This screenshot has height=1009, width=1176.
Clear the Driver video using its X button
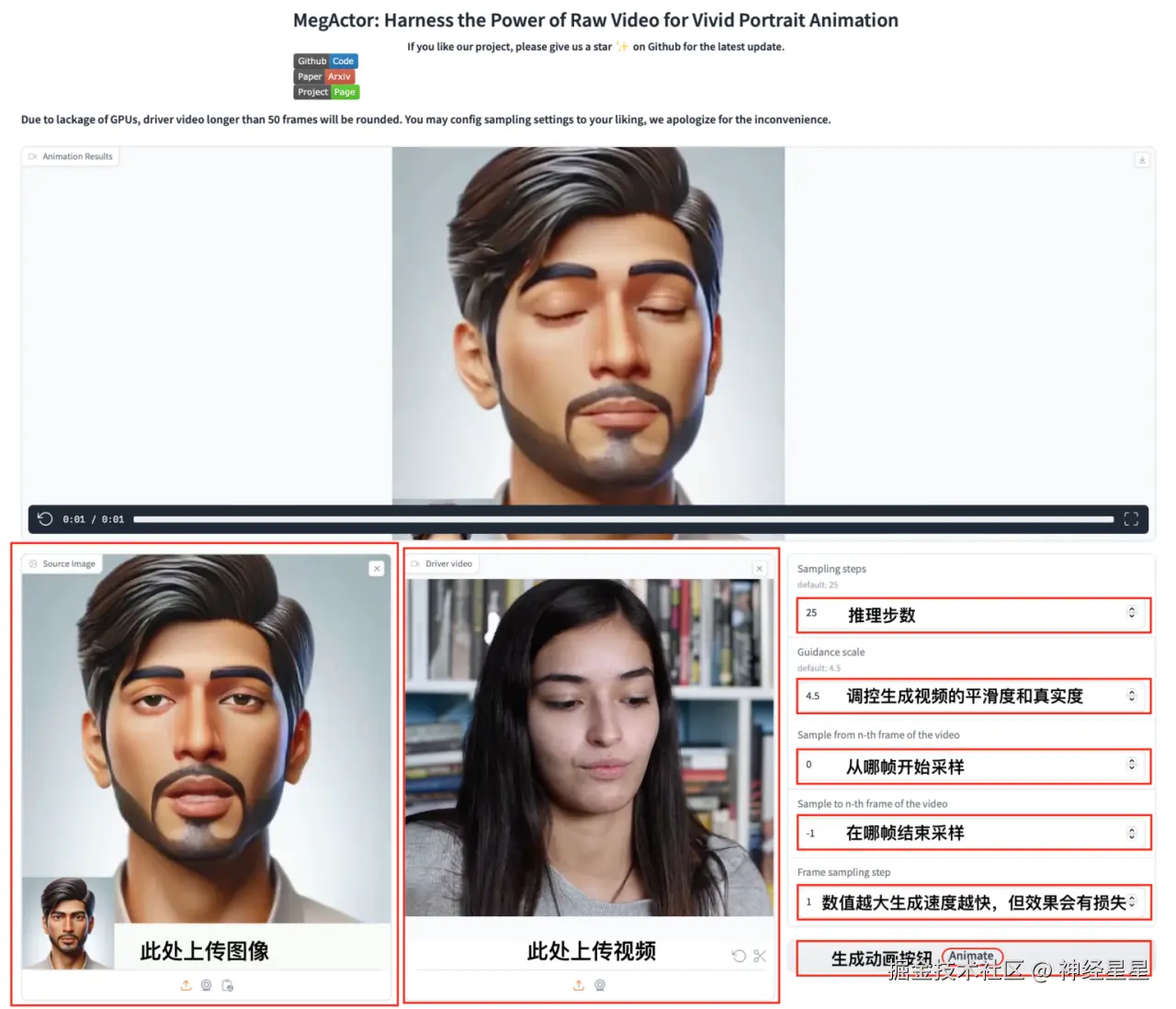pos(759,568)
